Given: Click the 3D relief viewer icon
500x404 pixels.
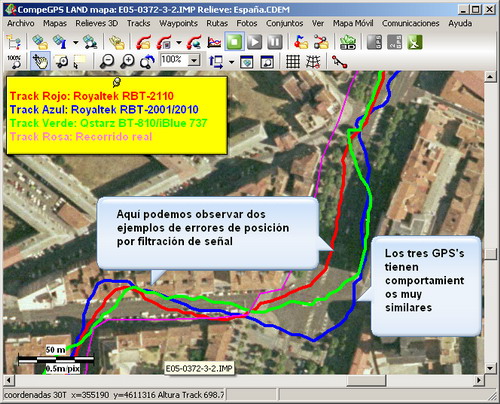Looking at the screenshot, I should coord(348,42).
